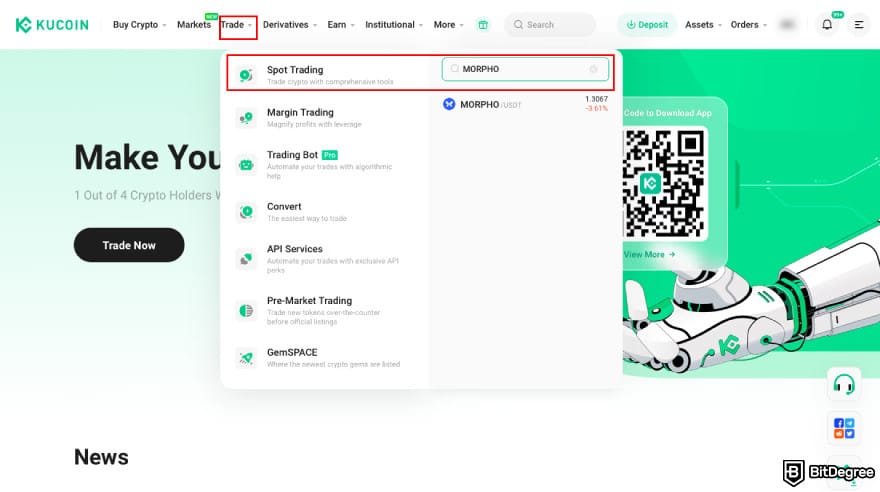Click the Convert icon

(246, 211)
